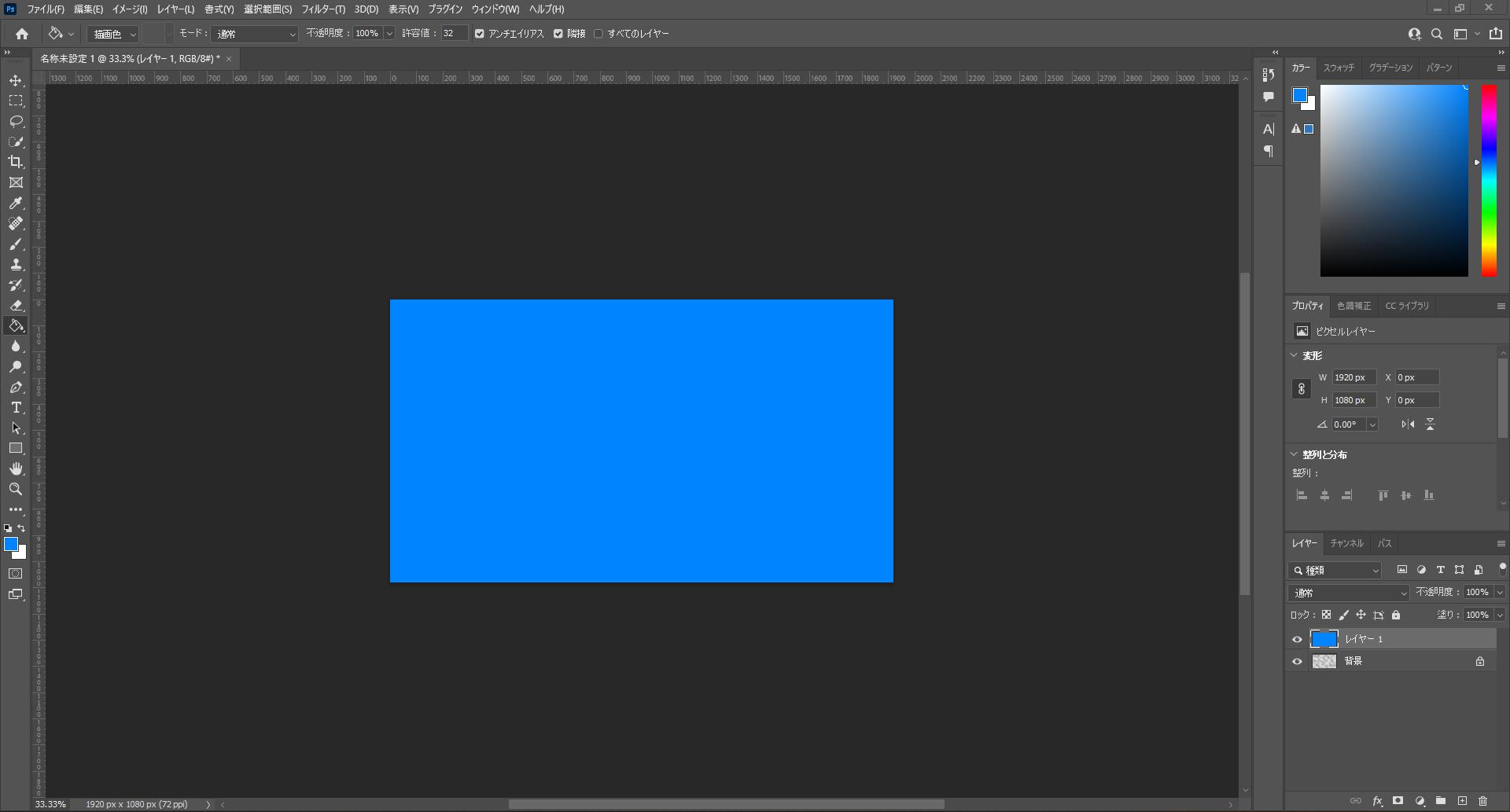Select the Horizontal Type tool
1510x812 pixels.
point(16,408)
